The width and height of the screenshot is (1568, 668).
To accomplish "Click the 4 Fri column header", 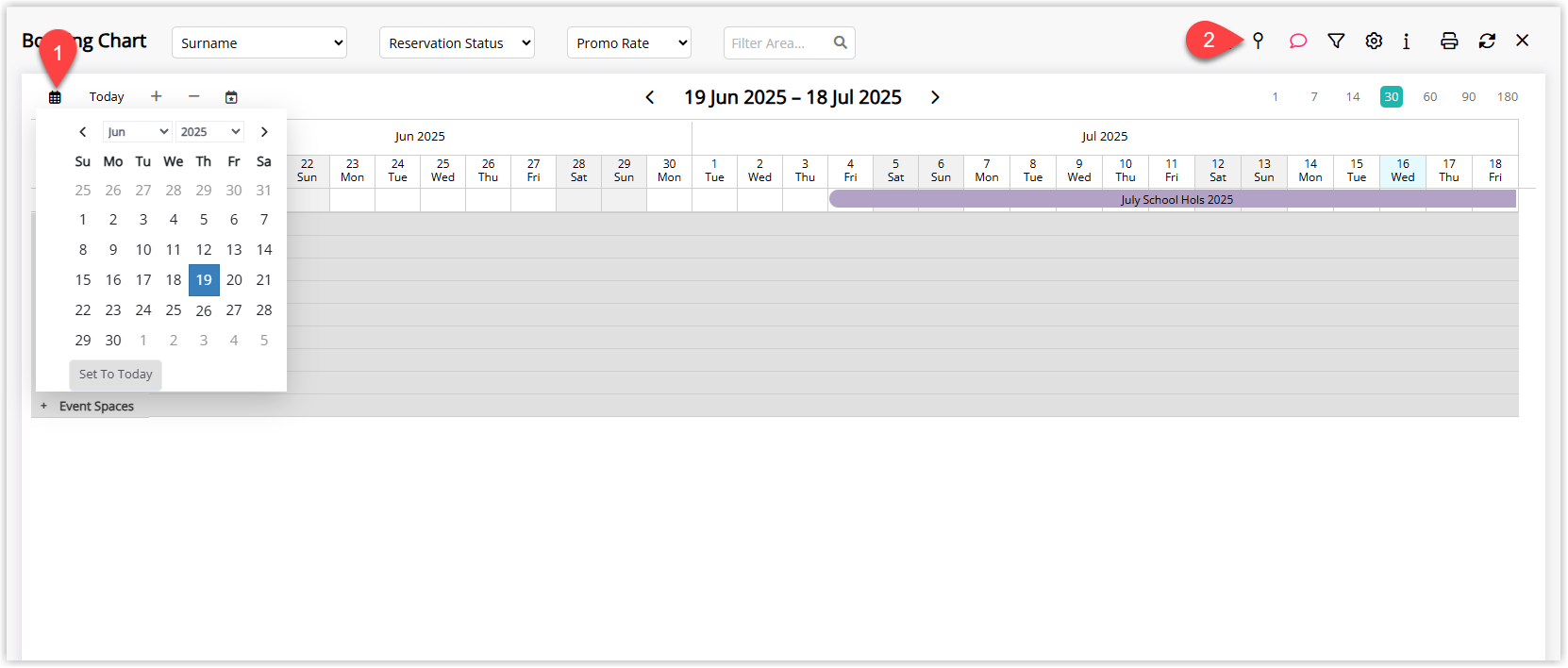I will point(850,171).
